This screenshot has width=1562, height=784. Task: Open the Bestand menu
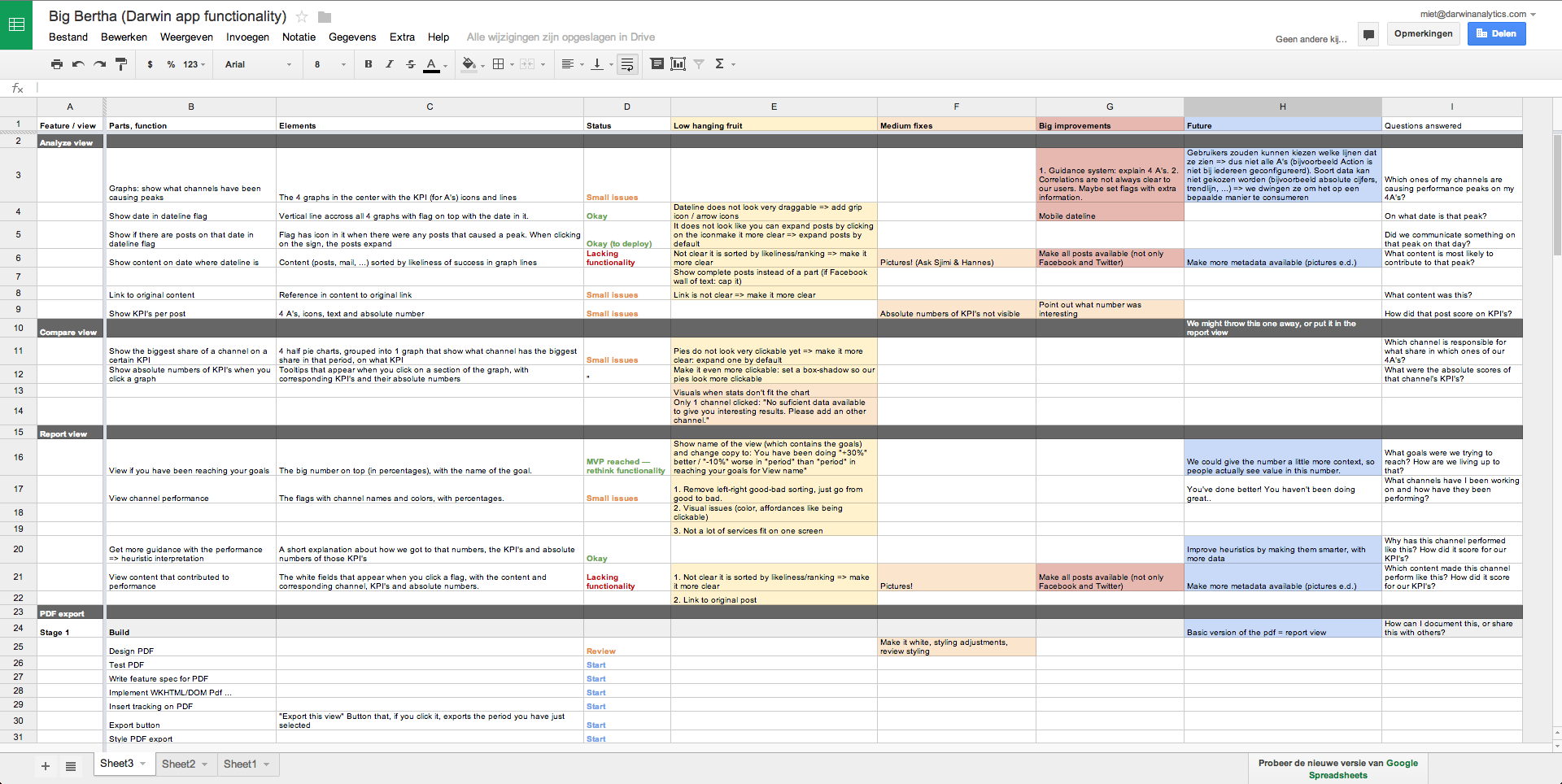click(68, 37)
